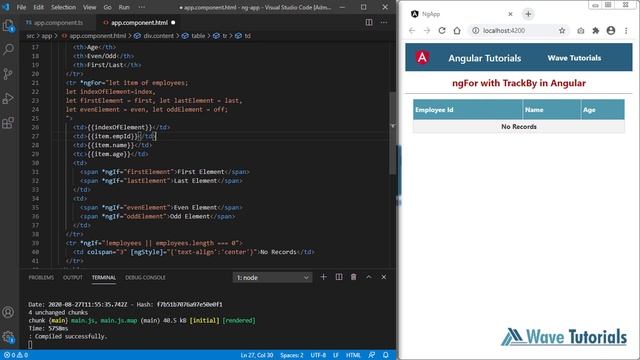Click the camera extension icon in Chrome
Screen dimensions: 640x360
581,31
